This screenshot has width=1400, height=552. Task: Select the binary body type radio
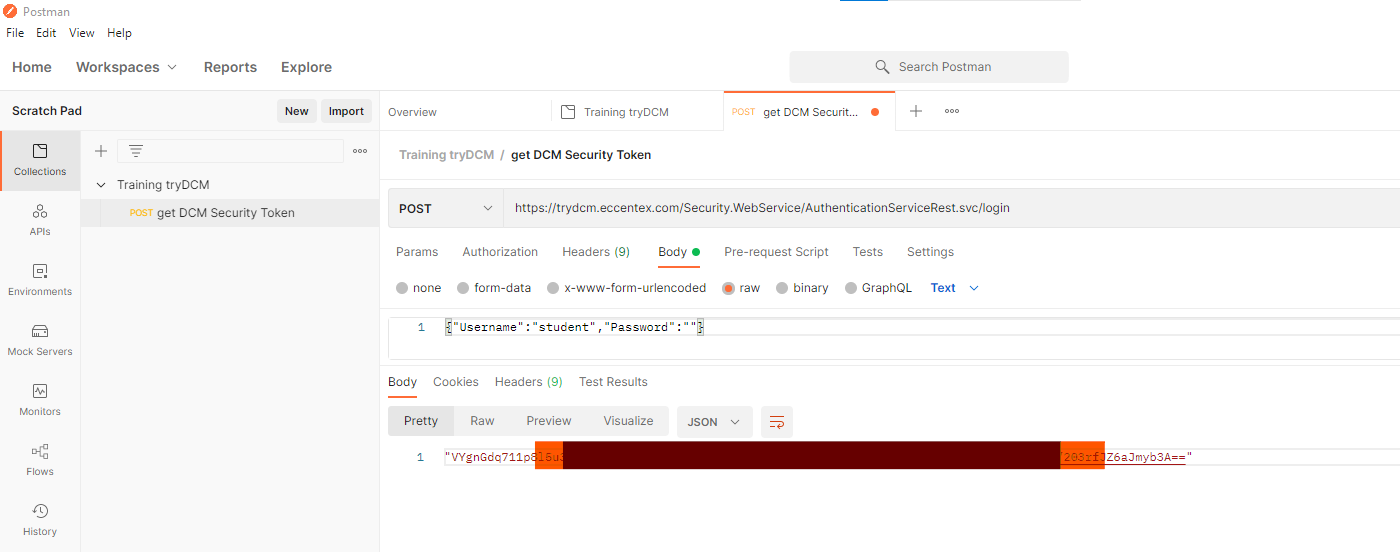(x=782, y=288)
